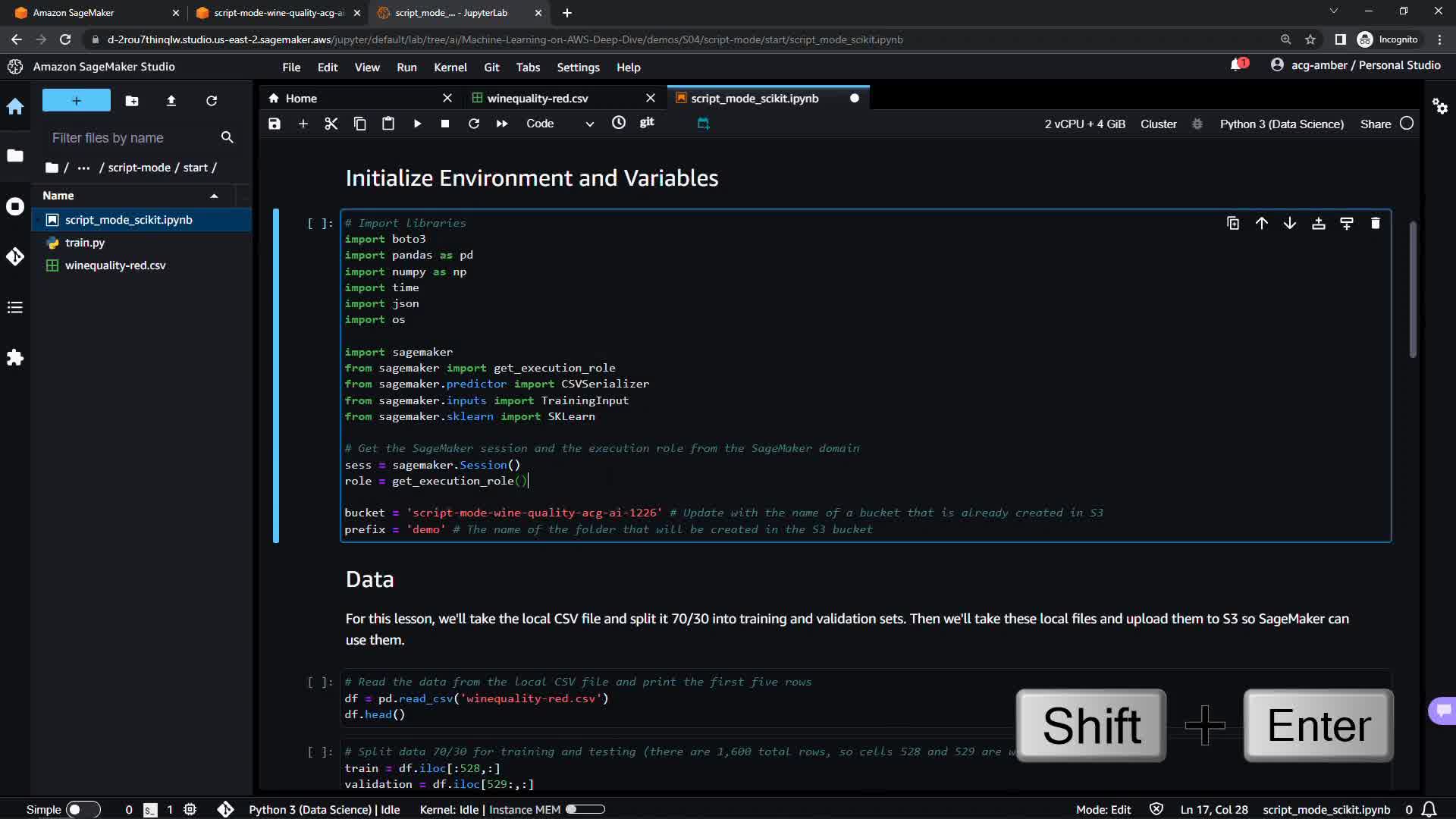Image resolution: width=1456 pixels, height=819 pixels.
Task: Delete the active cell with trash icon
Action: pos(1376,223)
